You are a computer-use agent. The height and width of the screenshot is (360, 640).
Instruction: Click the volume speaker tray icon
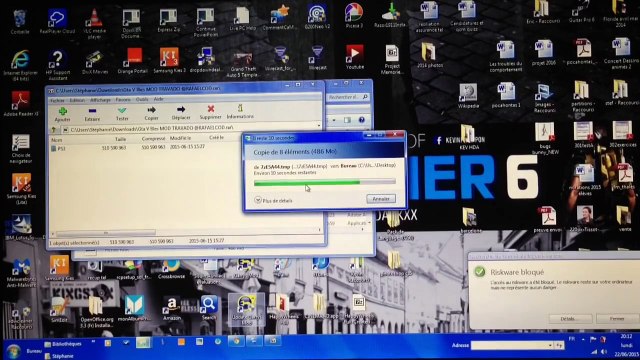(x=604, y=351)
